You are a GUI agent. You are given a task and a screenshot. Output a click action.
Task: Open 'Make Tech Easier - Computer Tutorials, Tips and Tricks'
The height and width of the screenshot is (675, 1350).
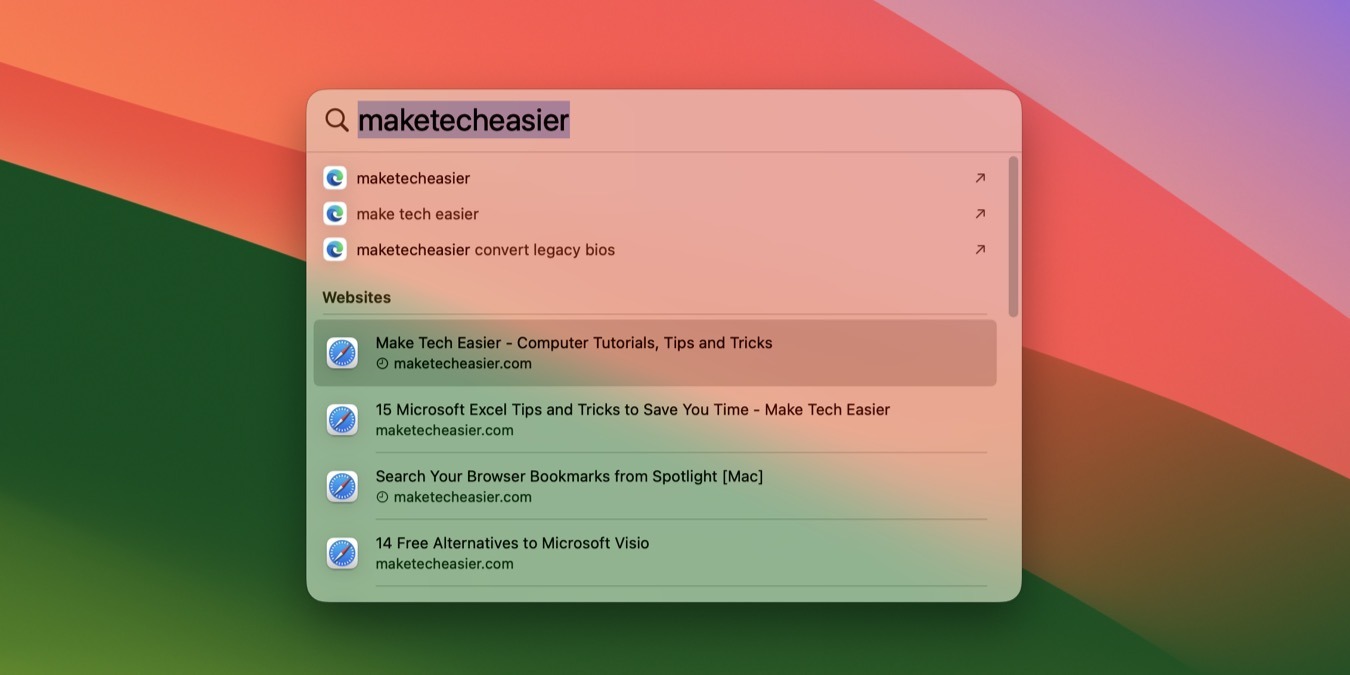pyautogui.click(x=573, y=342)
